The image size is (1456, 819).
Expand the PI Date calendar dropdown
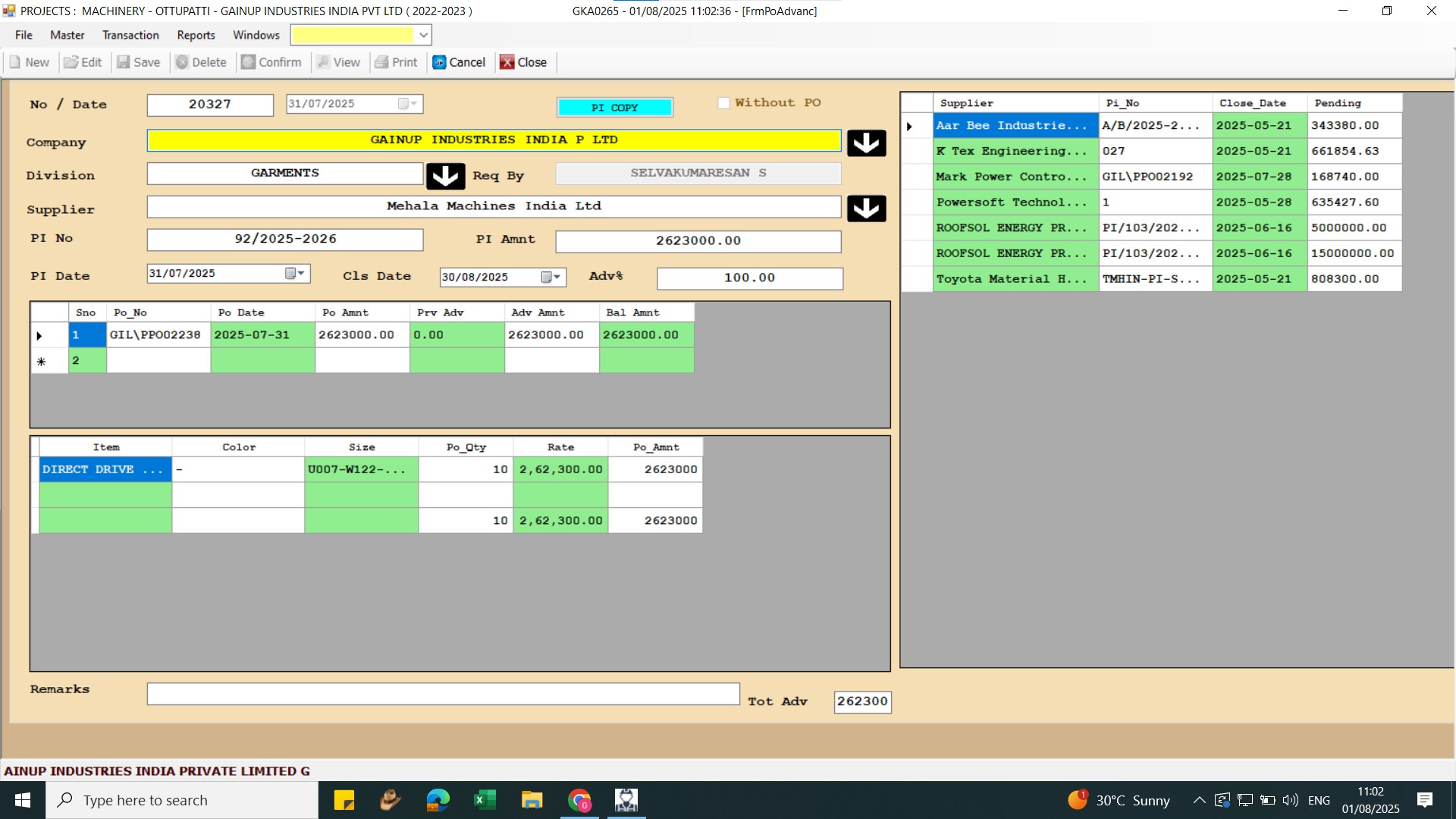(295, 273)
